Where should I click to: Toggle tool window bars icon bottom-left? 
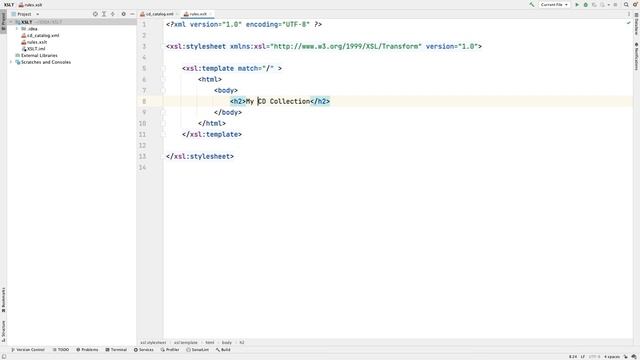click(4, 357)
